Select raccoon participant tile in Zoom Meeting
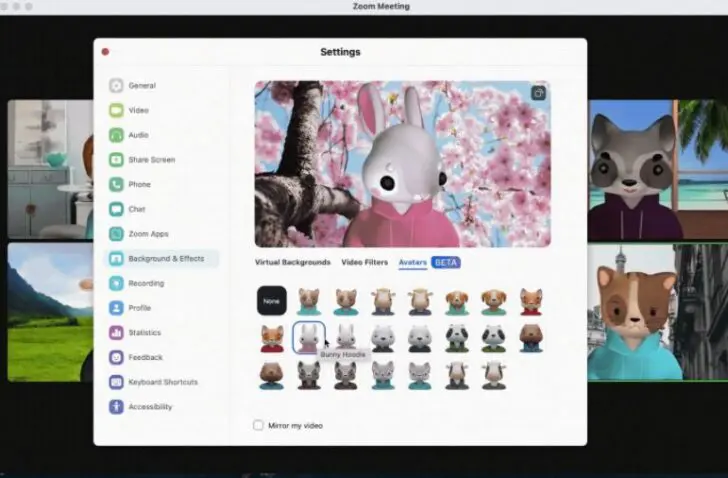This screenshot has height=478, width=728. click(x=657, y=170)
